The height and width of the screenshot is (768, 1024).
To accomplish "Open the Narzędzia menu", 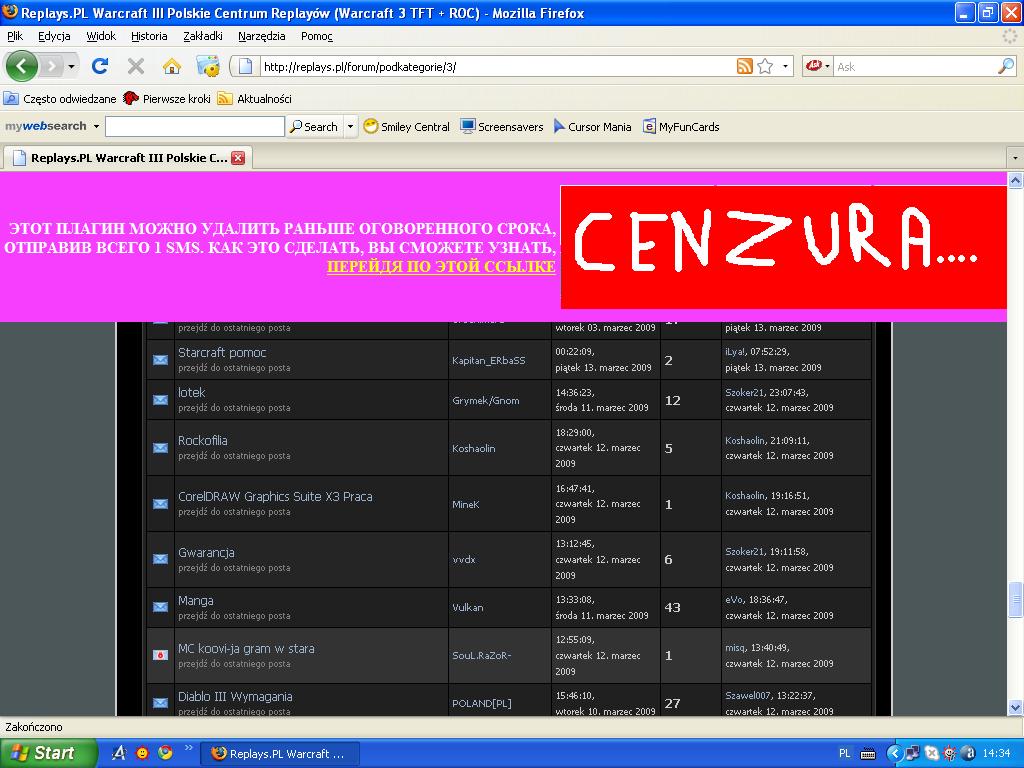I will 262,36.
